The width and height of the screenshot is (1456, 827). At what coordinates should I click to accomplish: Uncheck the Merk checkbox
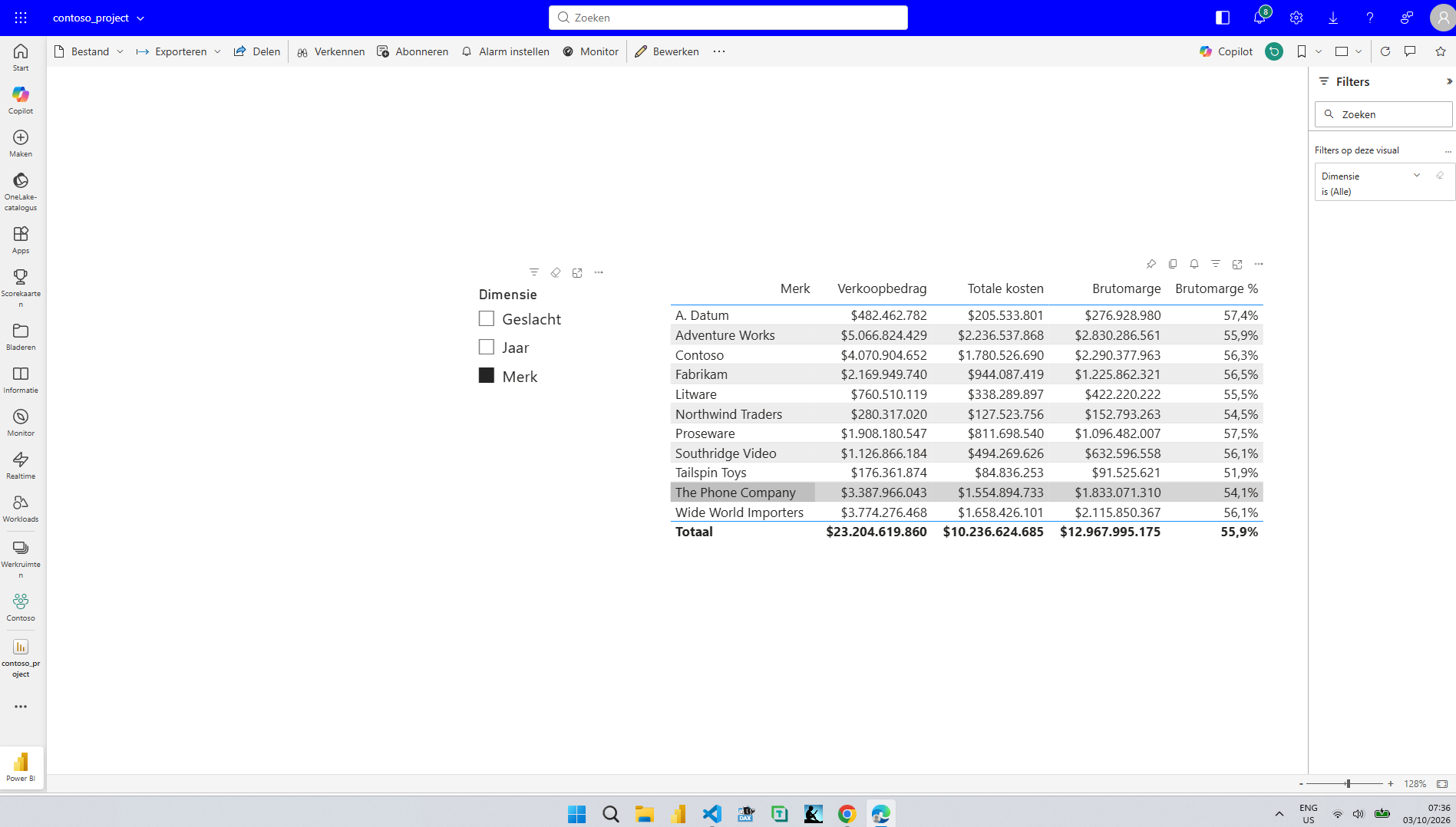coord(487,375)
